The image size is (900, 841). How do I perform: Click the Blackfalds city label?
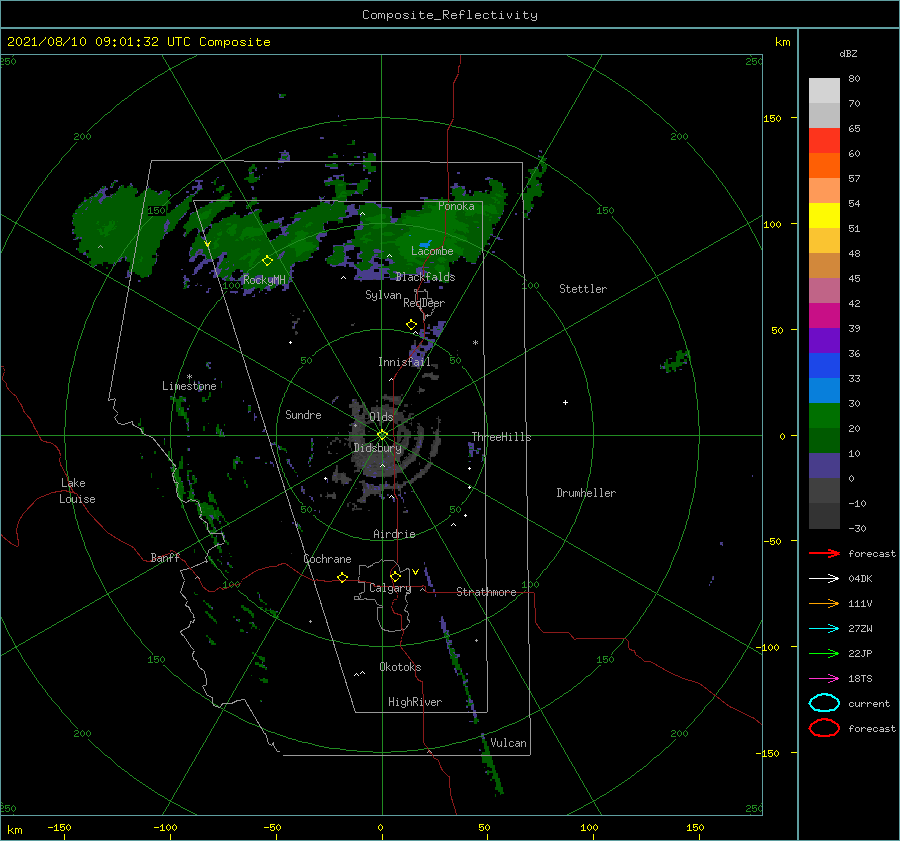pos(425,277)
